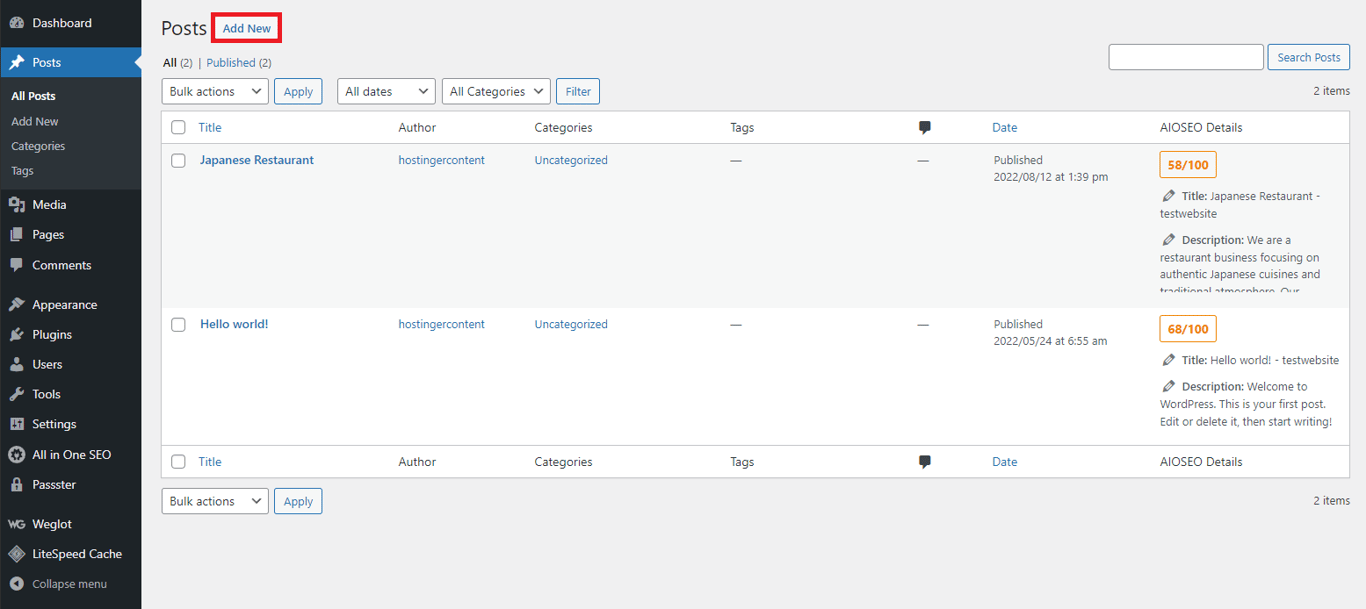The image size is (1366, 609).
Task: Open the Bulk actions dropdown
Action: [x=214, y=91]
